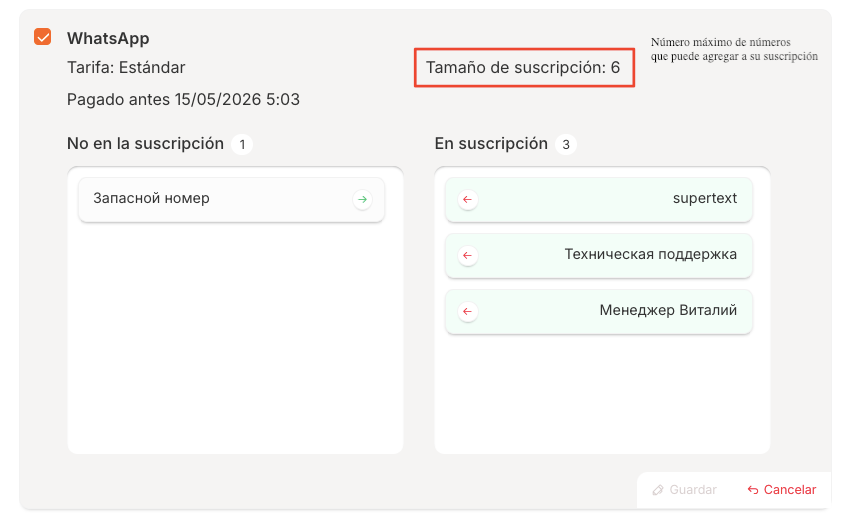Click the Tamaño de suscripción field
Viewport: 858px width, 524px height.
[523, 68]
